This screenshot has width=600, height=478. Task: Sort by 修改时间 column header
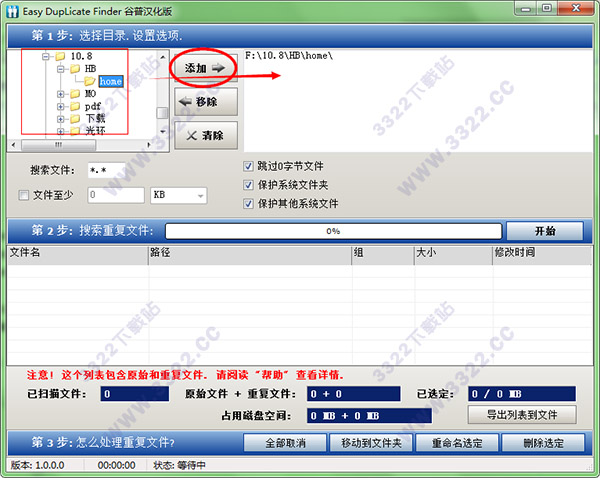coord(542,255)
